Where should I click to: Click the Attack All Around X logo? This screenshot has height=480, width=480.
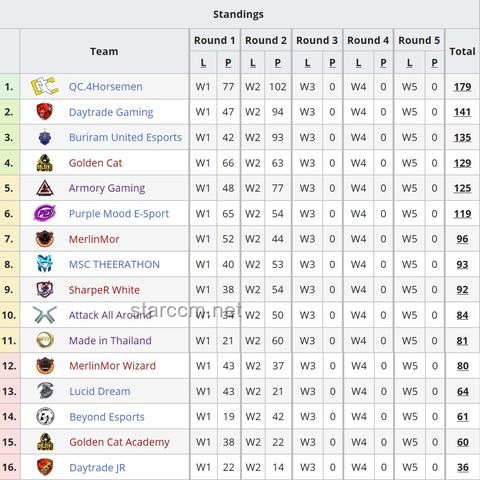point(45,315)
